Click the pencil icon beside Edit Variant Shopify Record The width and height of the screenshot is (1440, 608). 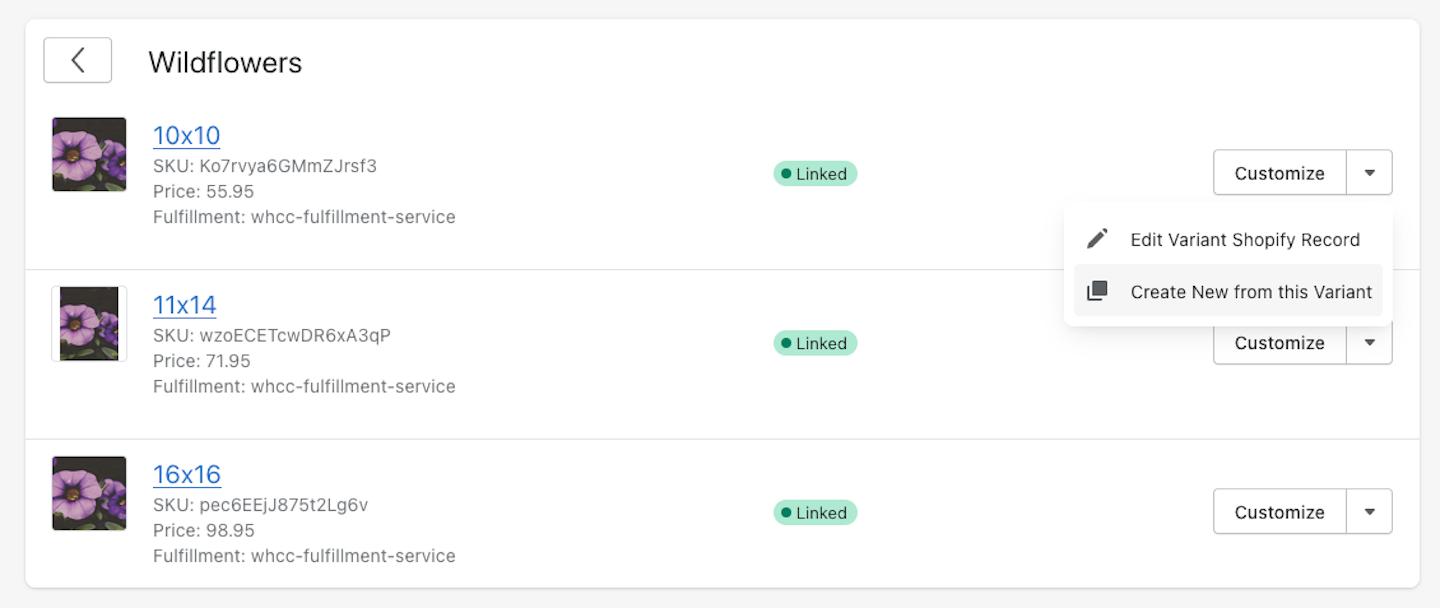click(1097, 238)
